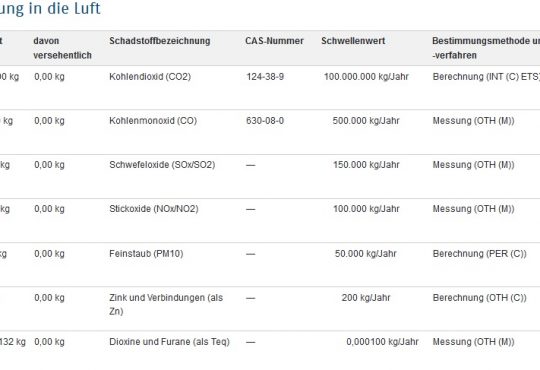Click the page heading about Luft

50,8
